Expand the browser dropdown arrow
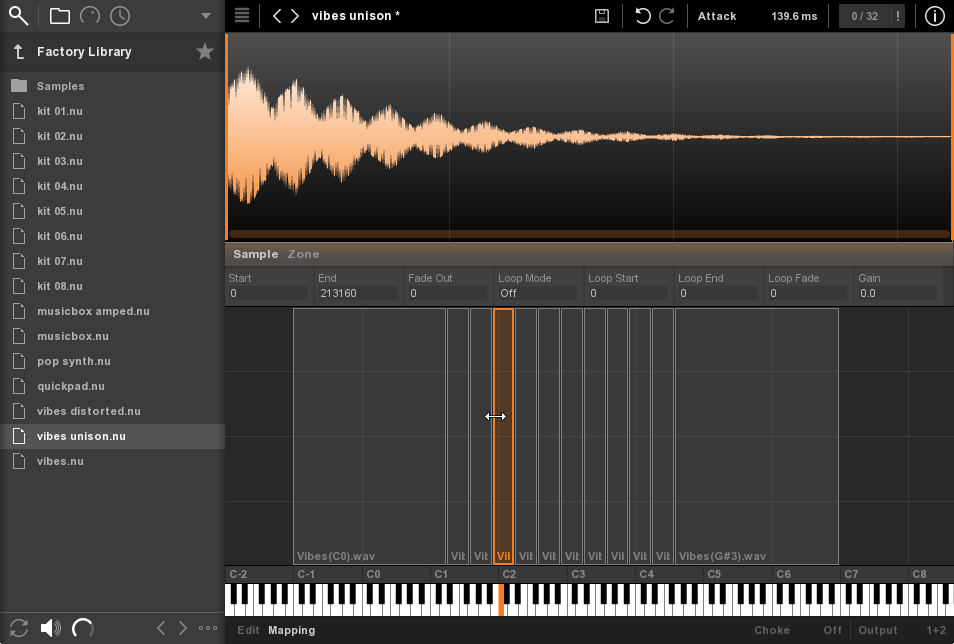The width and height of the screenshot is (954, 644). (x=206, y=16)
